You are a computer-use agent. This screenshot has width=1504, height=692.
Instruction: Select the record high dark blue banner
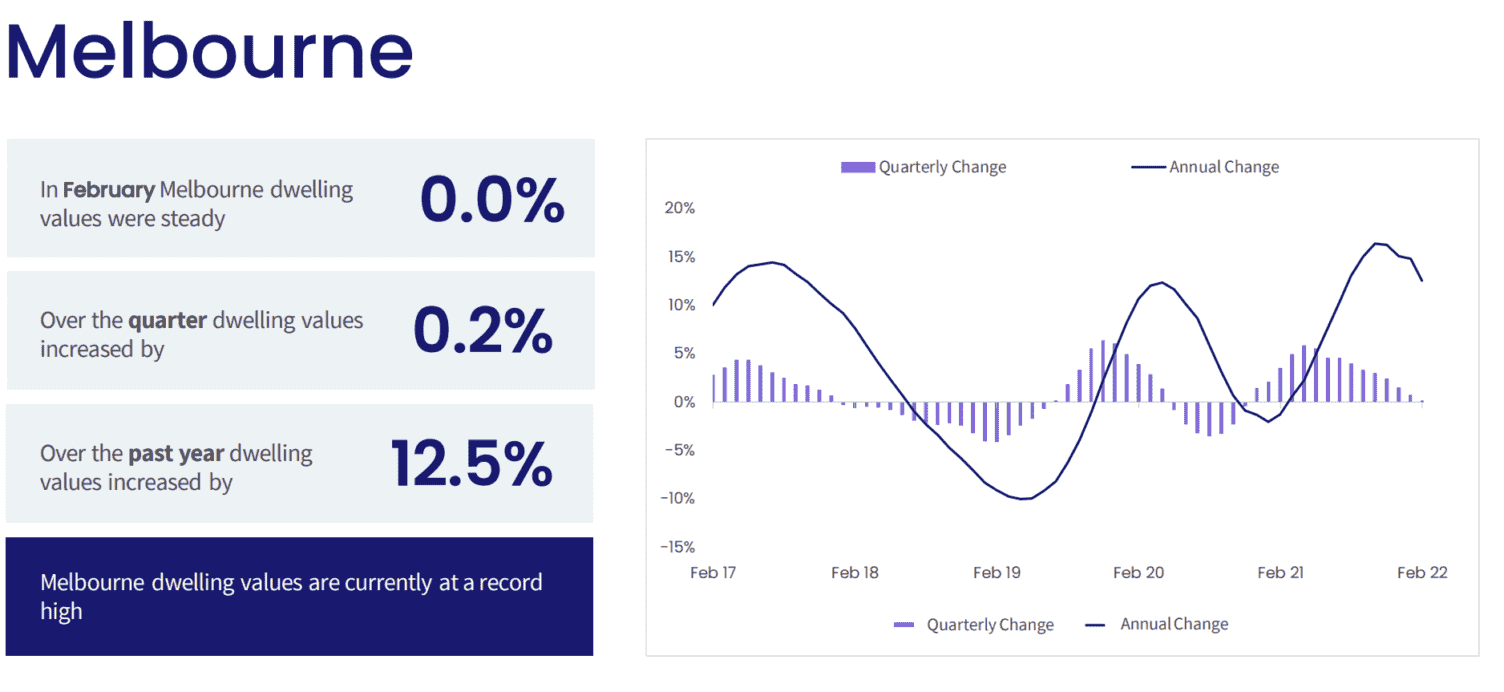(299, 596)
